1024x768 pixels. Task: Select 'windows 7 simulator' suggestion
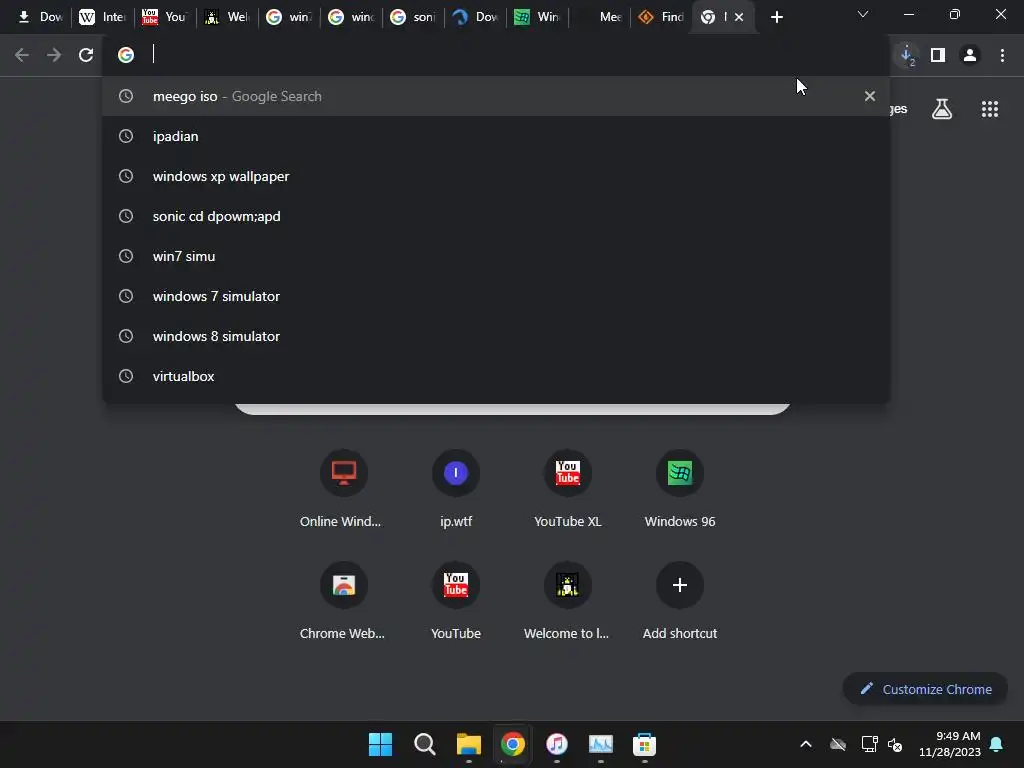pyautogui.click(x=496, y=296)
